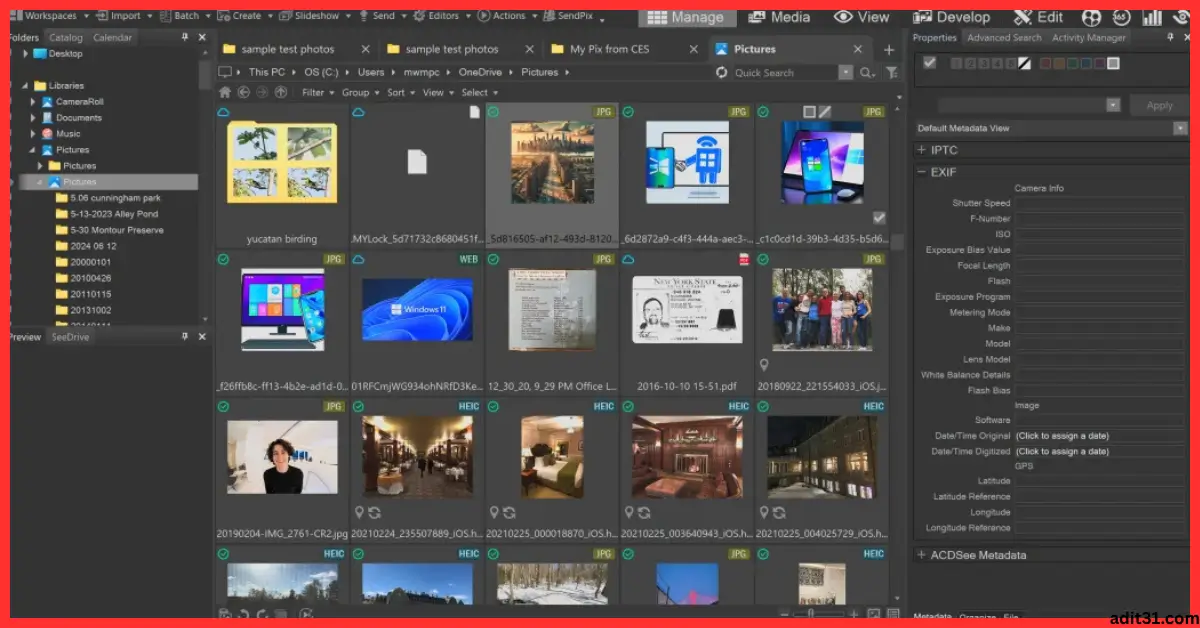Switch to View mode

point(861,17)
